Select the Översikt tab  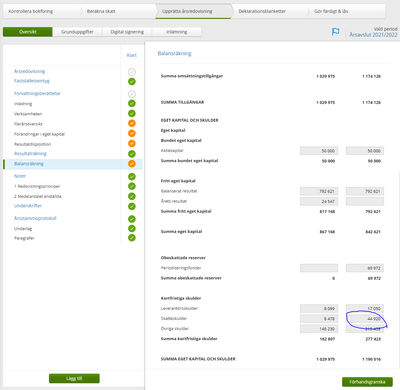coord(28,32)
